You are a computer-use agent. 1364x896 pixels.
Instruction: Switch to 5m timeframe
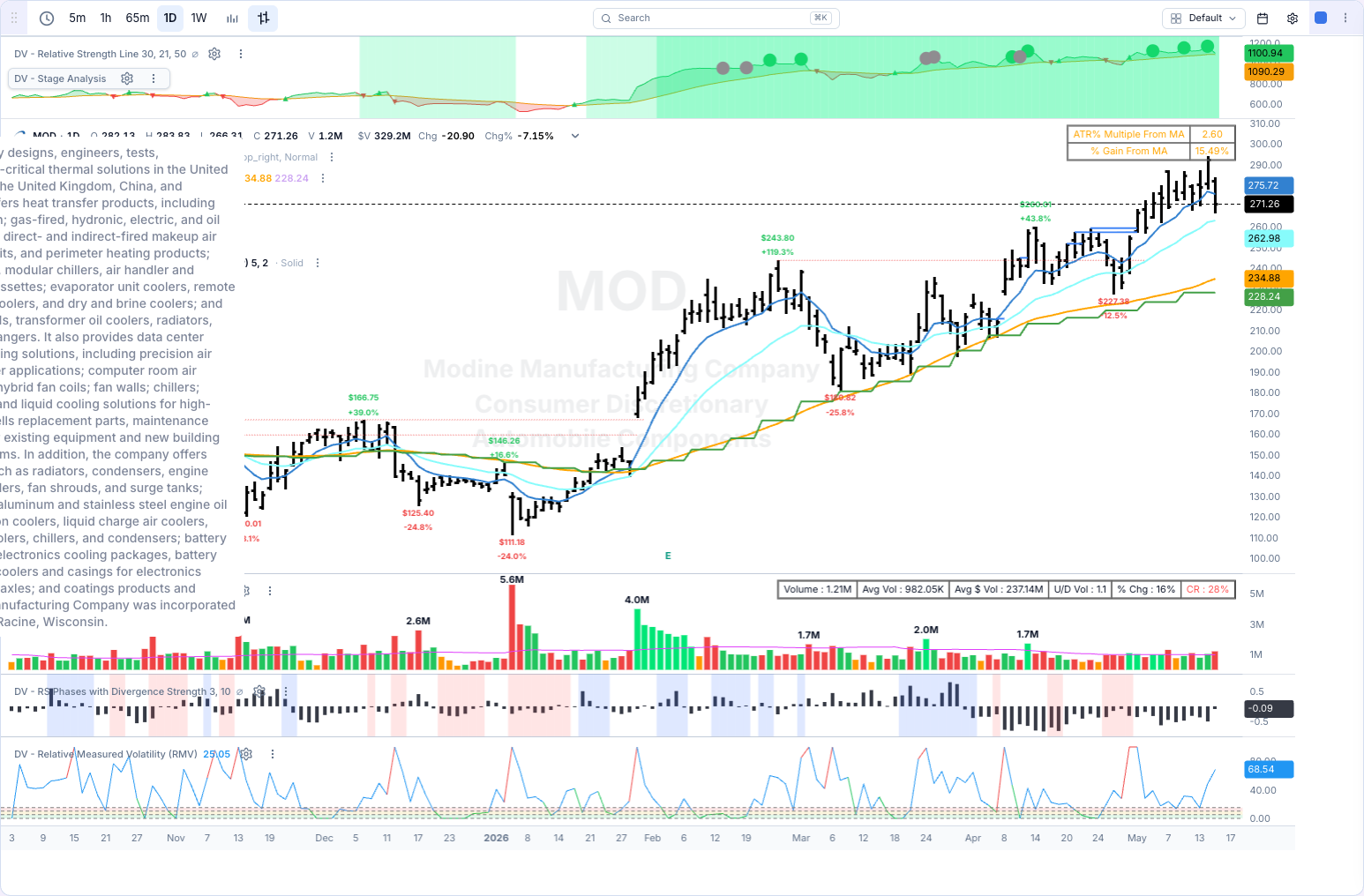(78, 18)
